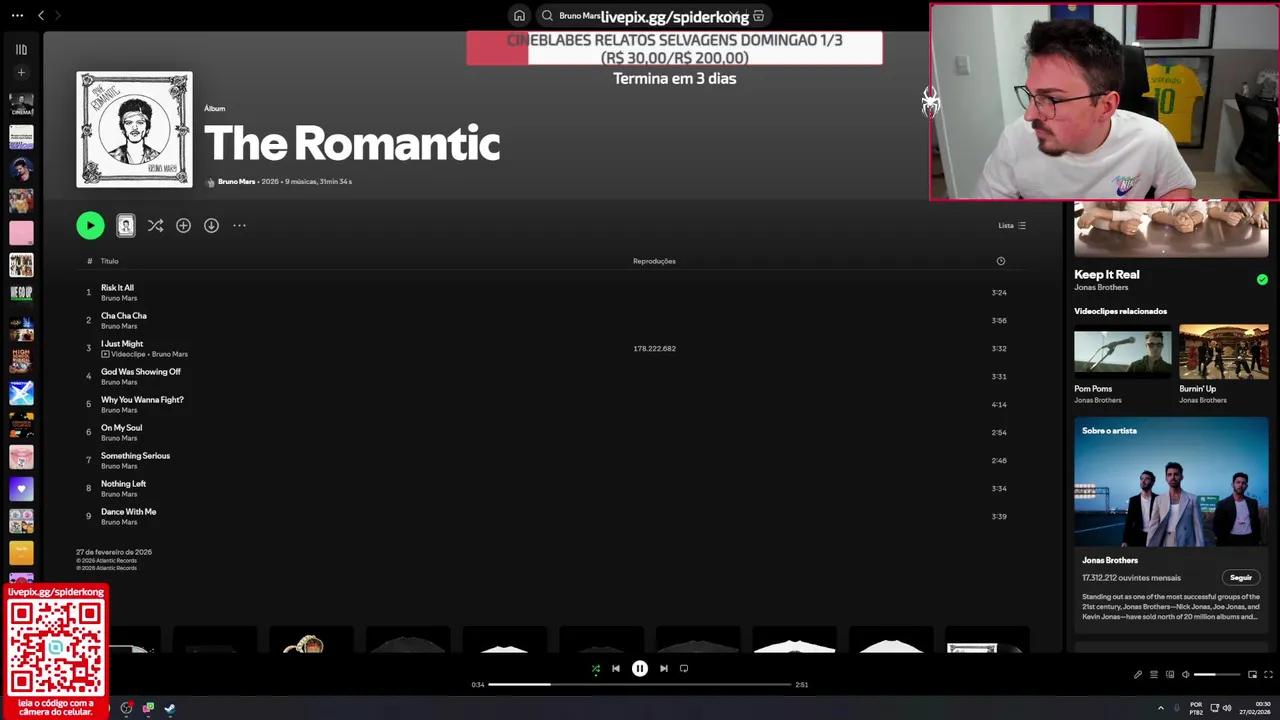Show hidden icons in Windows system tray
Viewport: 1280px width, 720px height.
point(1161,708)
